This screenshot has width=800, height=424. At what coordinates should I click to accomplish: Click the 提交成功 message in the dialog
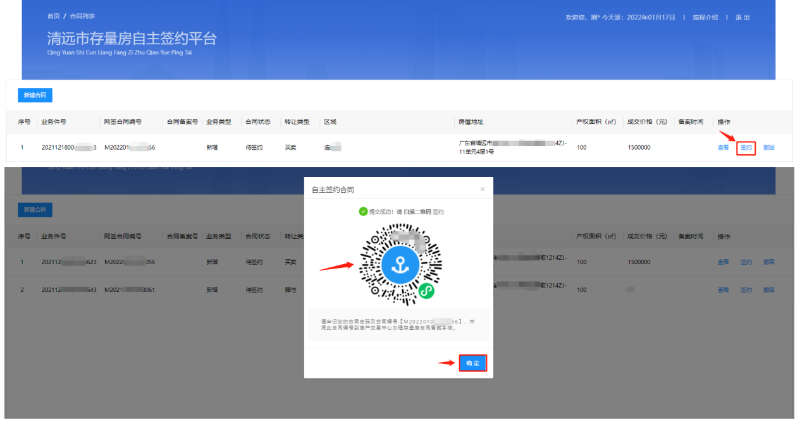(x=406, y=212)
